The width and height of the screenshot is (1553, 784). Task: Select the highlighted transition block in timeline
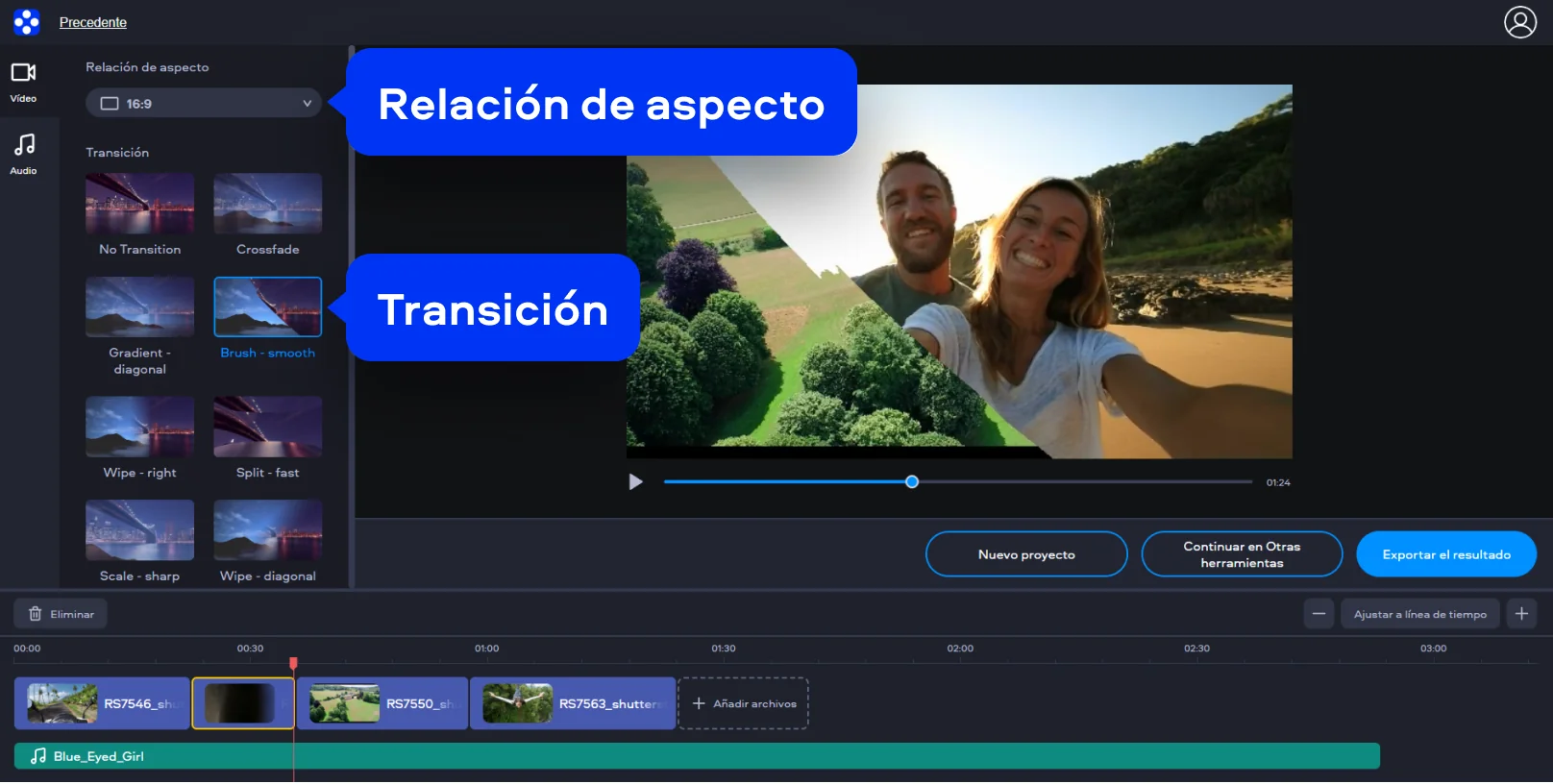pyautogui.click(x=243, y=704)
